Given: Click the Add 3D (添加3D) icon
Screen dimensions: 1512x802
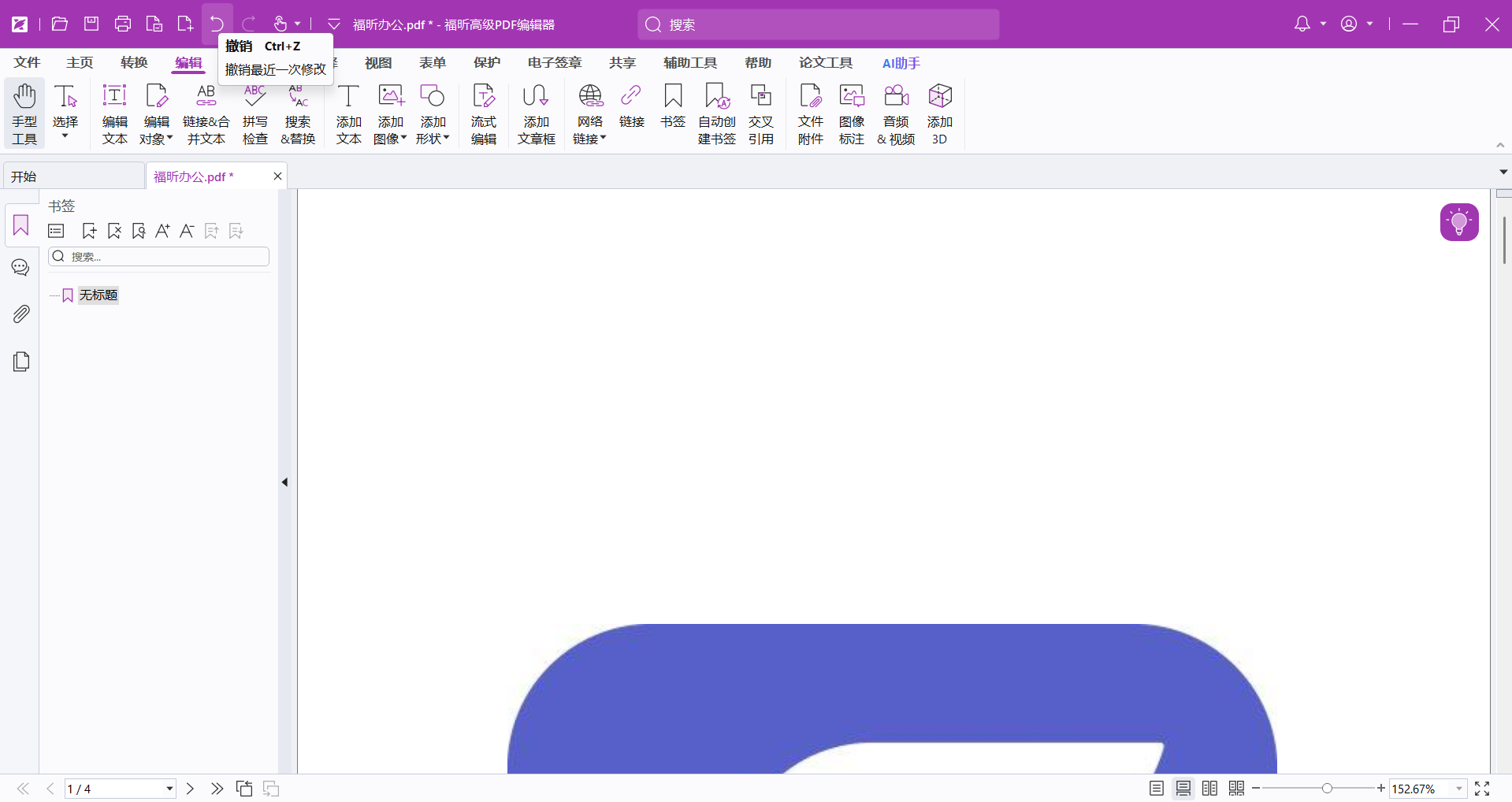Looking at the screenshot, I should point(939,113).
